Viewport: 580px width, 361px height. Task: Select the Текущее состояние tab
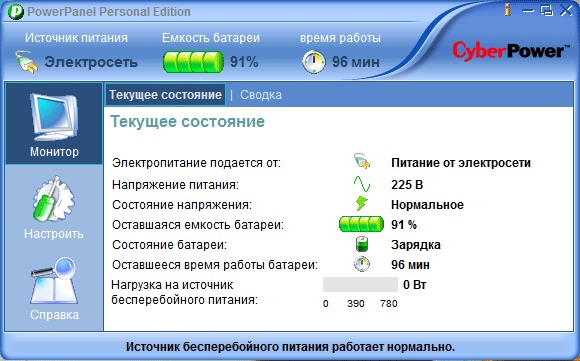165,95
